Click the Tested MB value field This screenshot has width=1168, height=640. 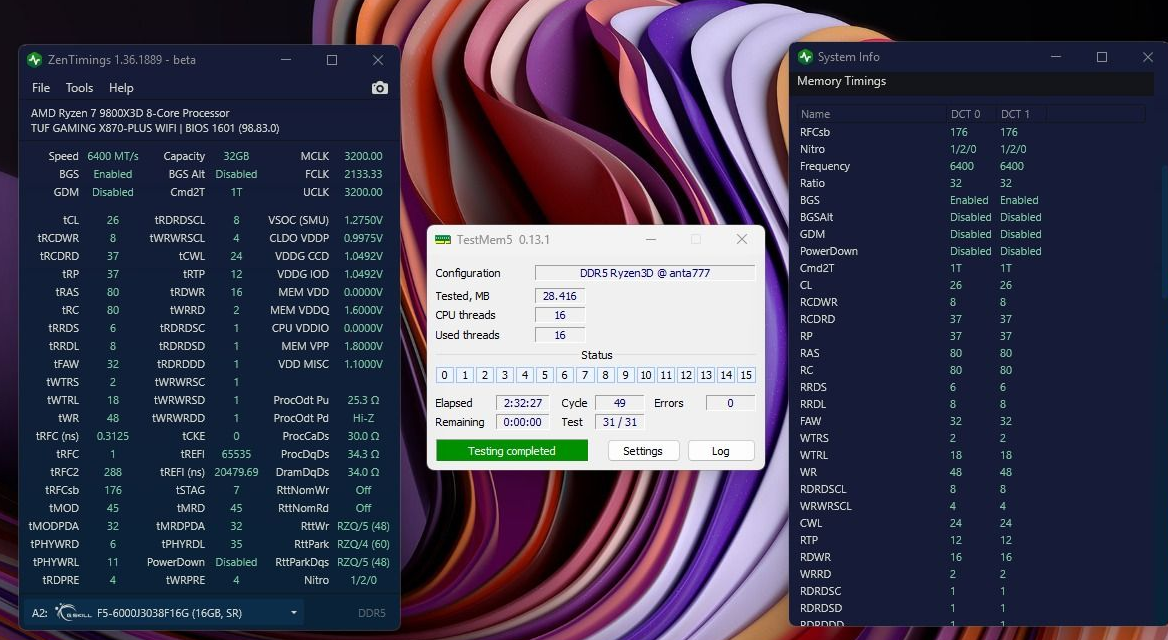(x=560, y=296)
